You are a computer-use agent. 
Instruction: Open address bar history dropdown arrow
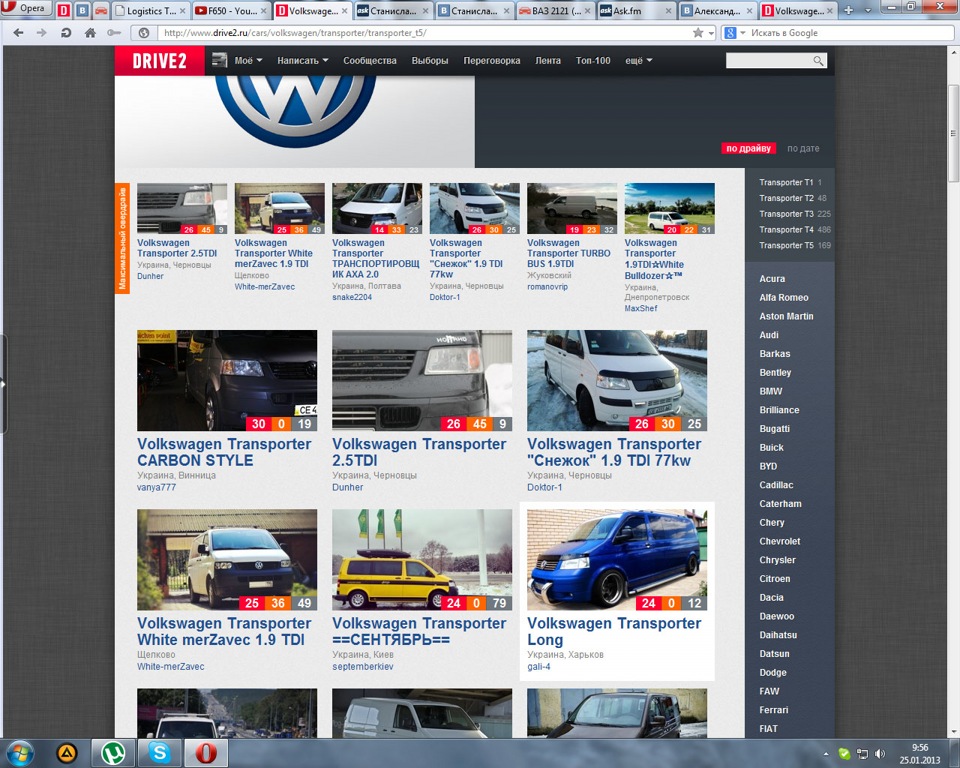tap(711, 33)
